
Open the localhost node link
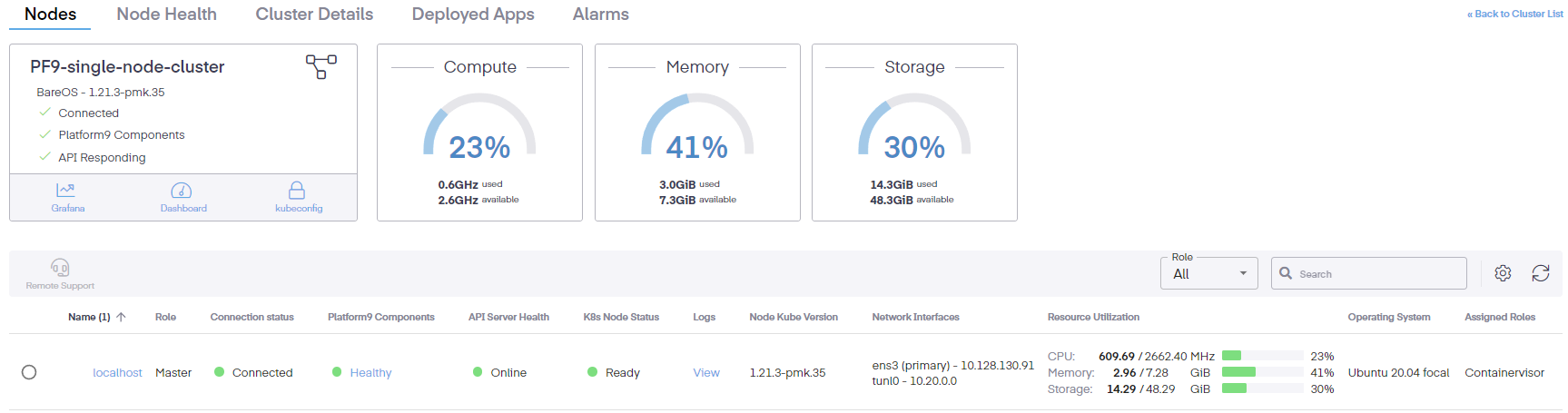[x=117, y=373]
